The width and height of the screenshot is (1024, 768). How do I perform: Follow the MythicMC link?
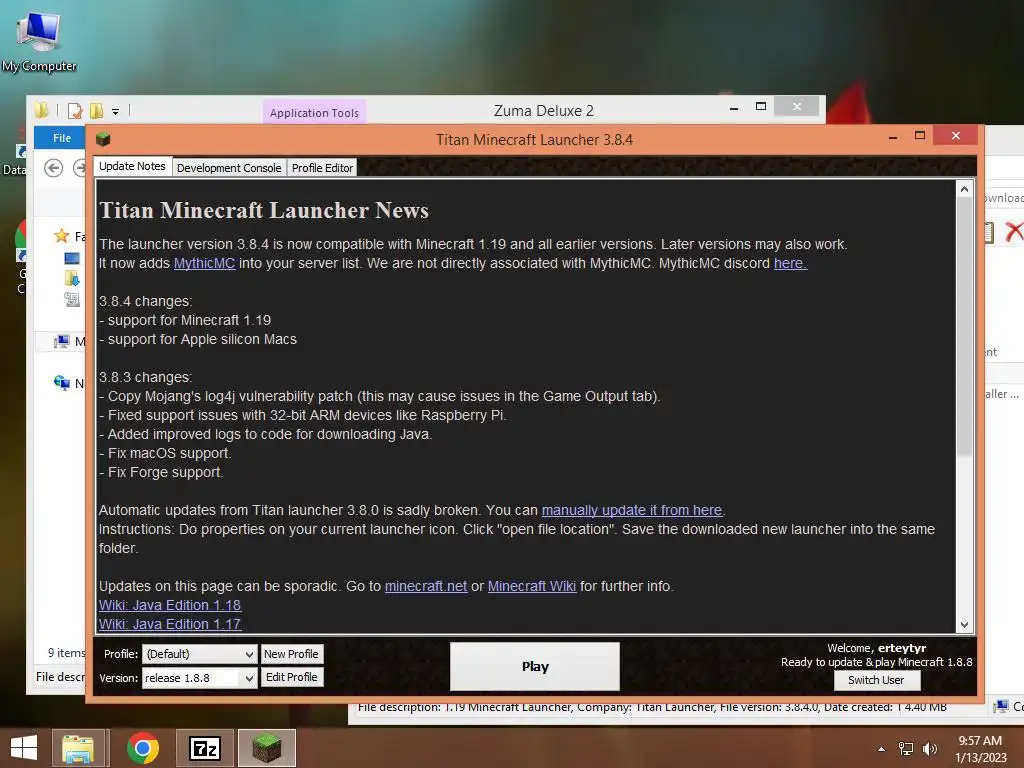pos(204,263)
